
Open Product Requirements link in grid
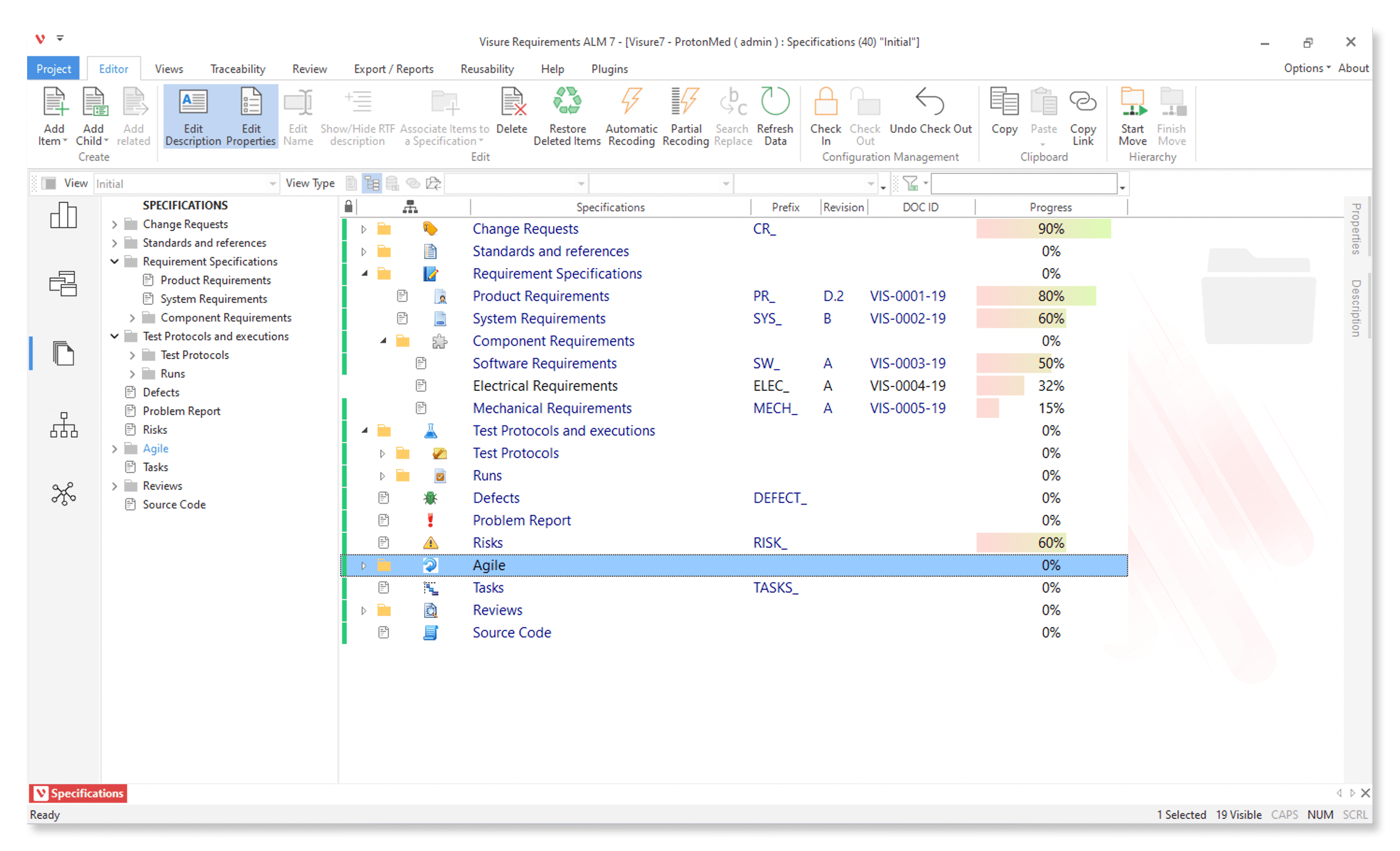(540, 296)
